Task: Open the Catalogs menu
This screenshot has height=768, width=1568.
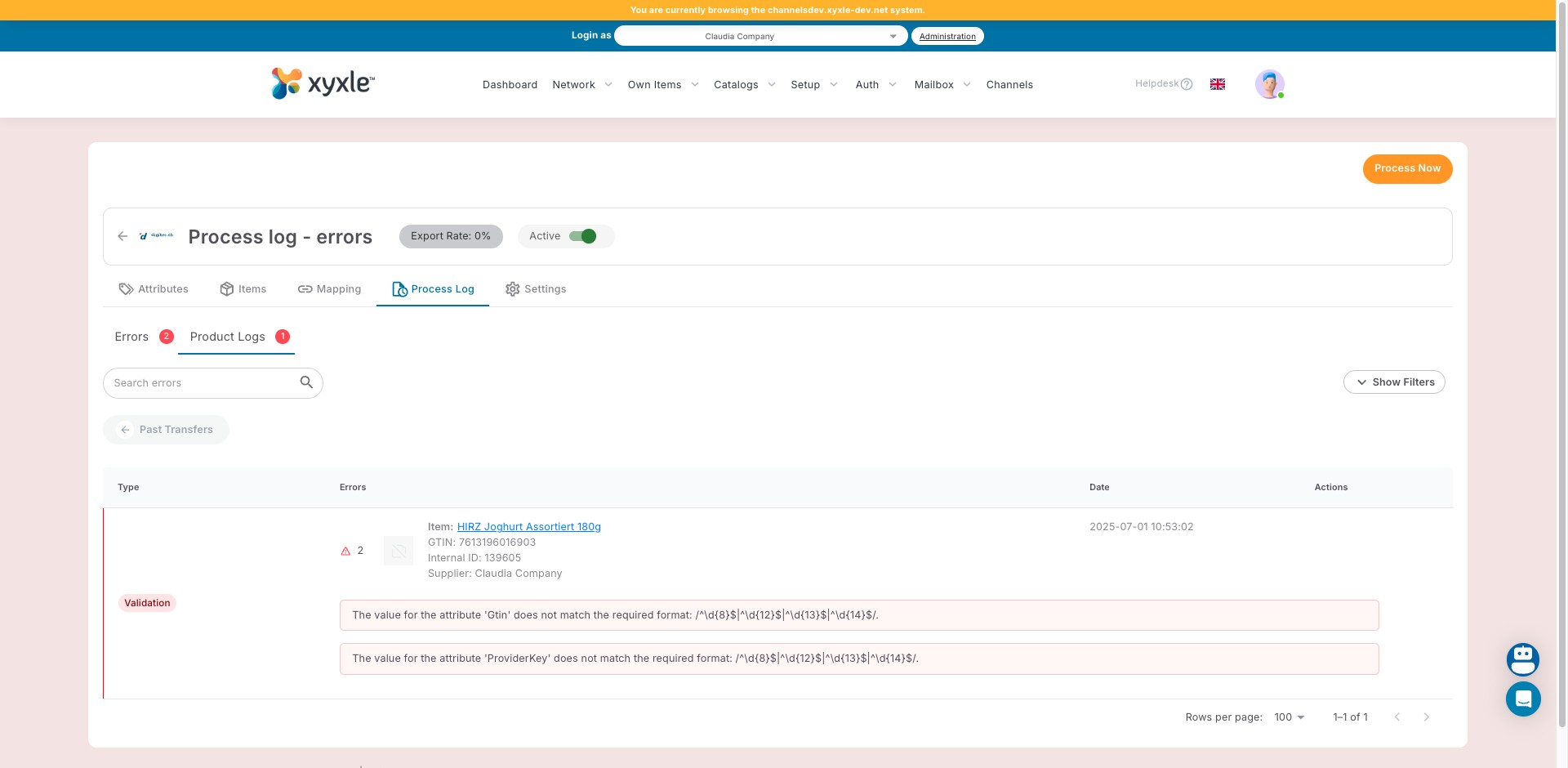Action: (x=744, y=85)
